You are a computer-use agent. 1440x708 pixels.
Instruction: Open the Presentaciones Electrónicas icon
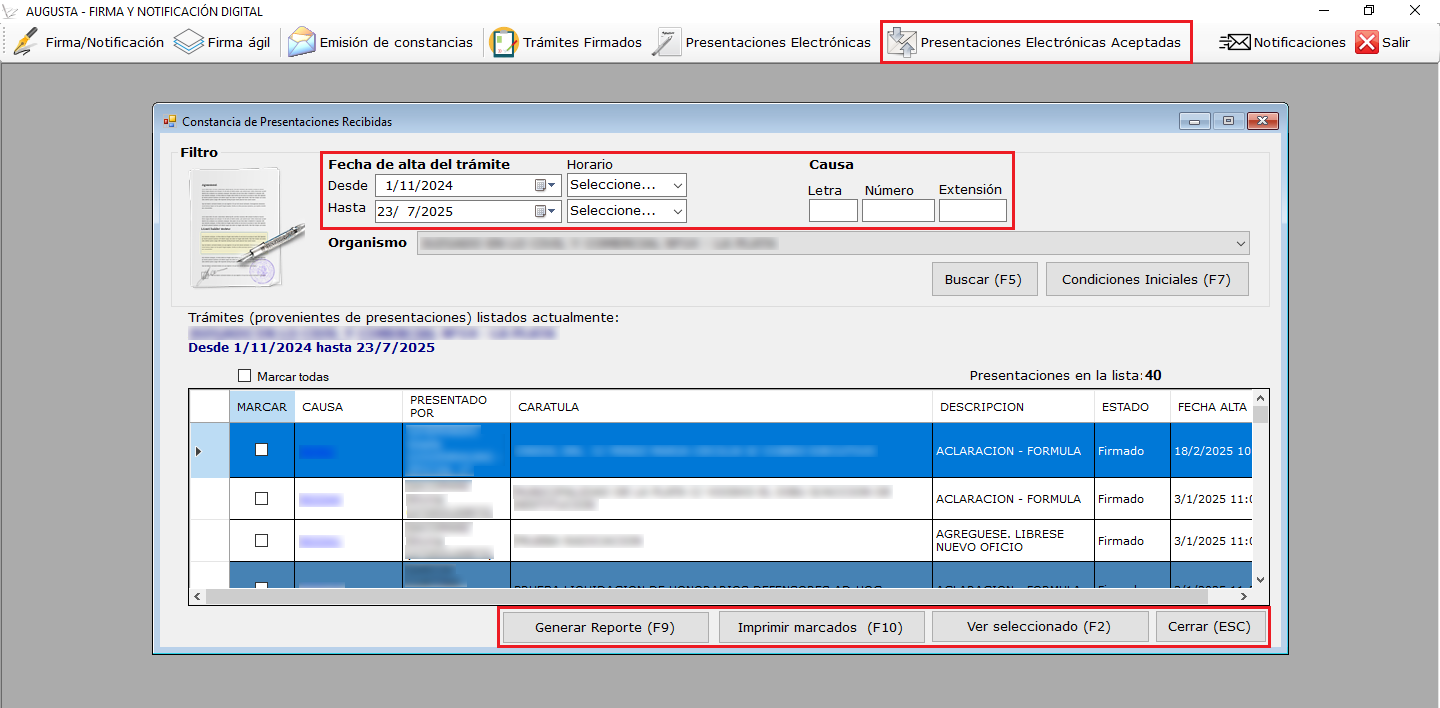[x=666, y=43]
